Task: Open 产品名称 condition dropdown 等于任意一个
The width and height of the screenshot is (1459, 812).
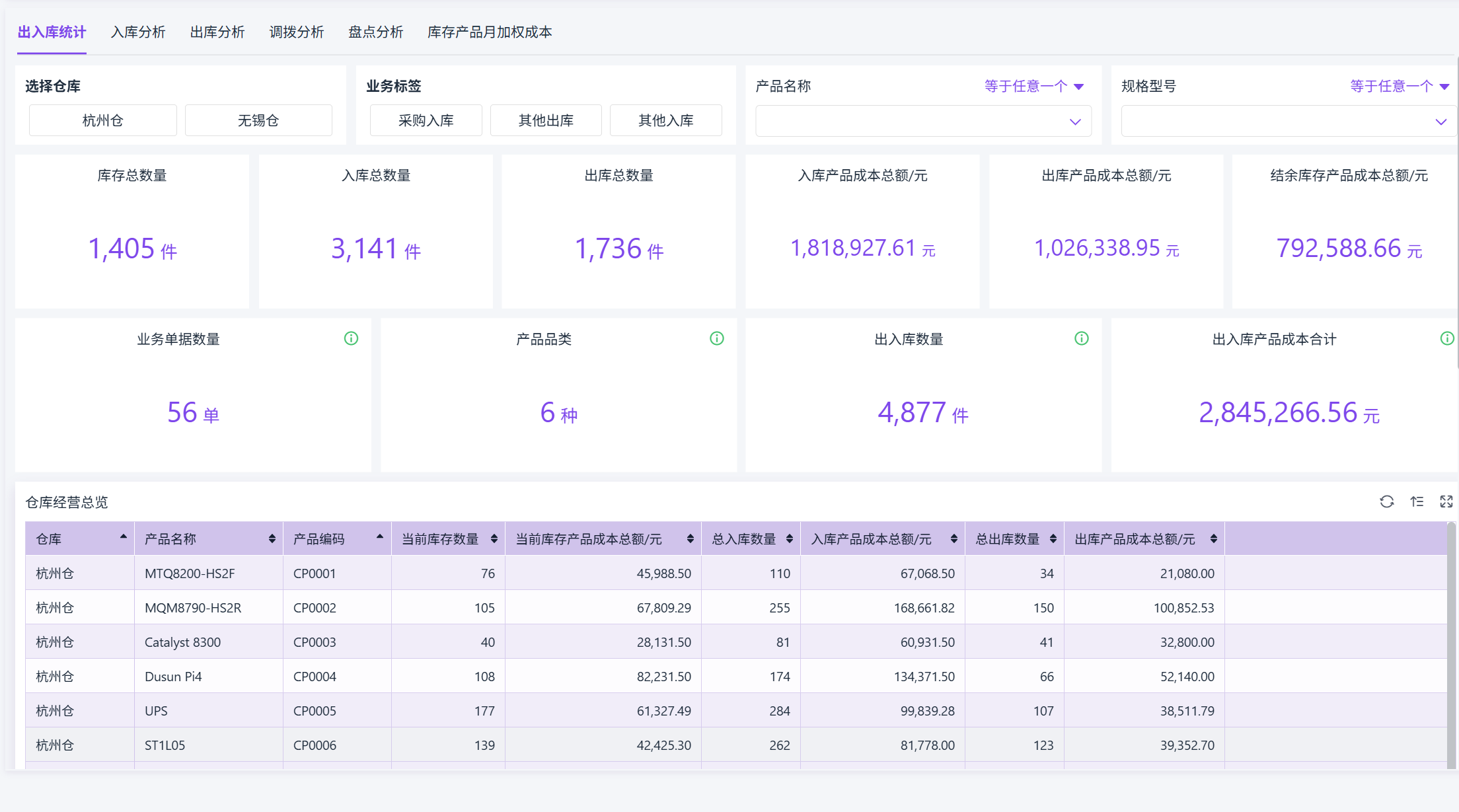Action: 1033,86
